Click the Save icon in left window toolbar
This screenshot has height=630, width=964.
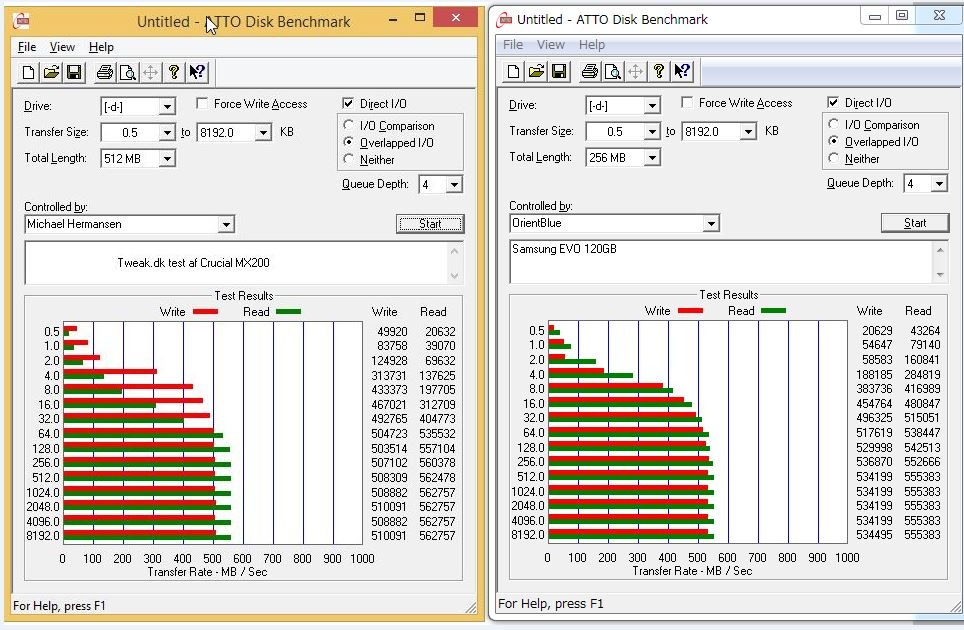click(73, 72)
